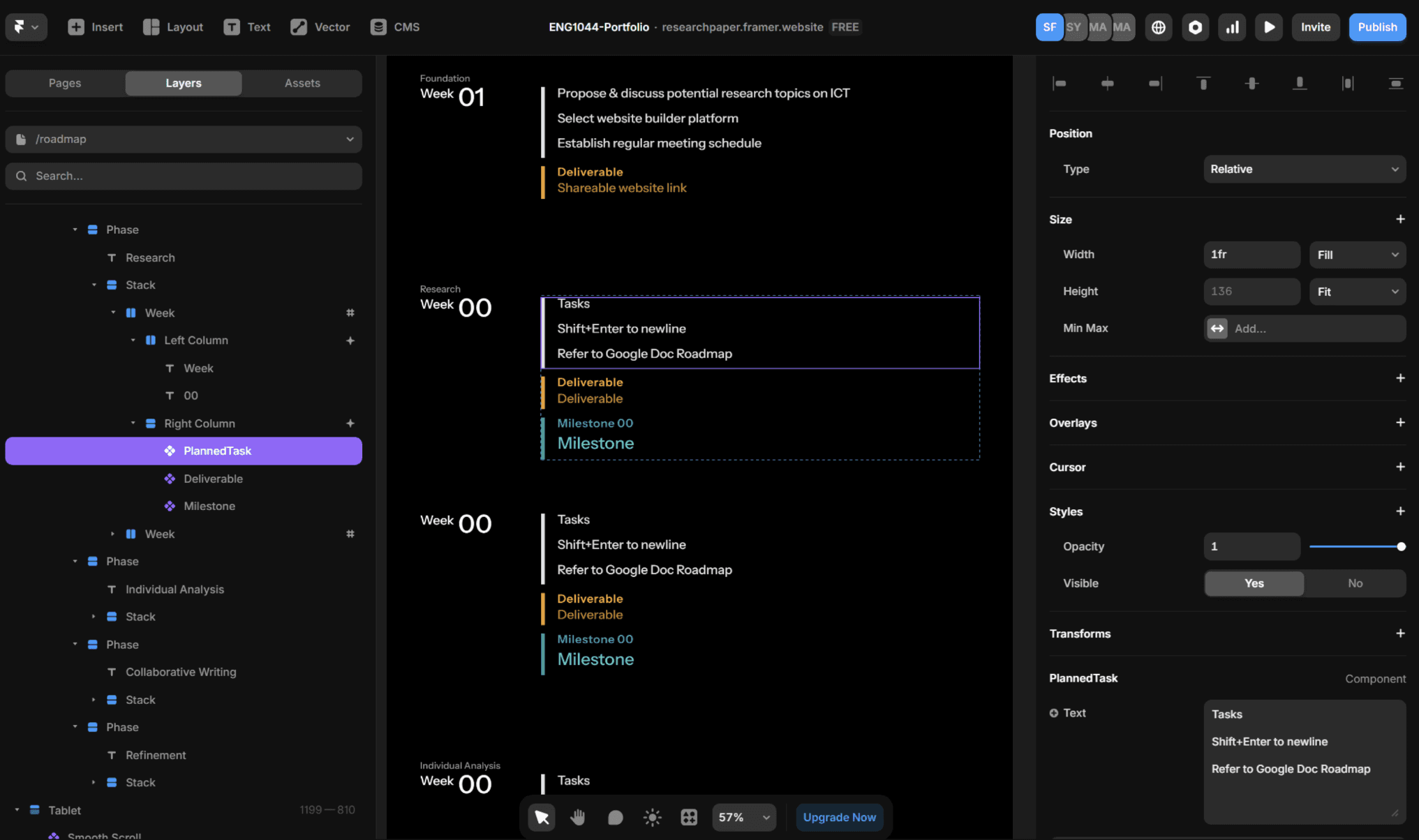Click the Publish button
Viewport: 1419px width, 840px height.
(x=1376, y=27)
